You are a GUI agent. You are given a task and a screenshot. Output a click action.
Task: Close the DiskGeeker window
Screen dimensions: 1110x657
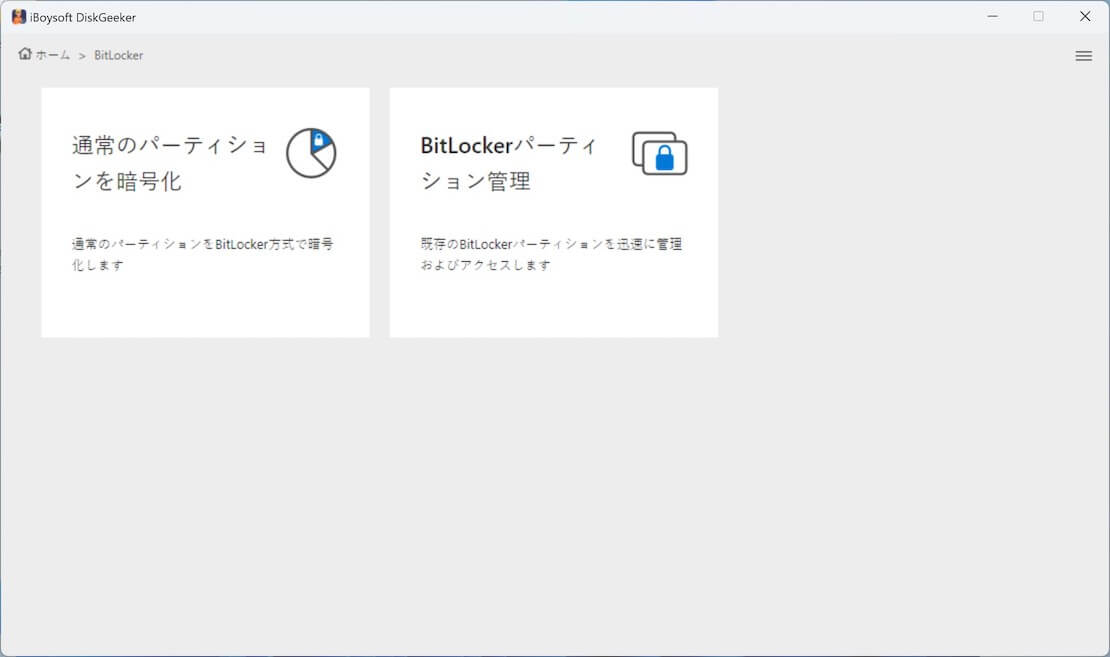1085,16
